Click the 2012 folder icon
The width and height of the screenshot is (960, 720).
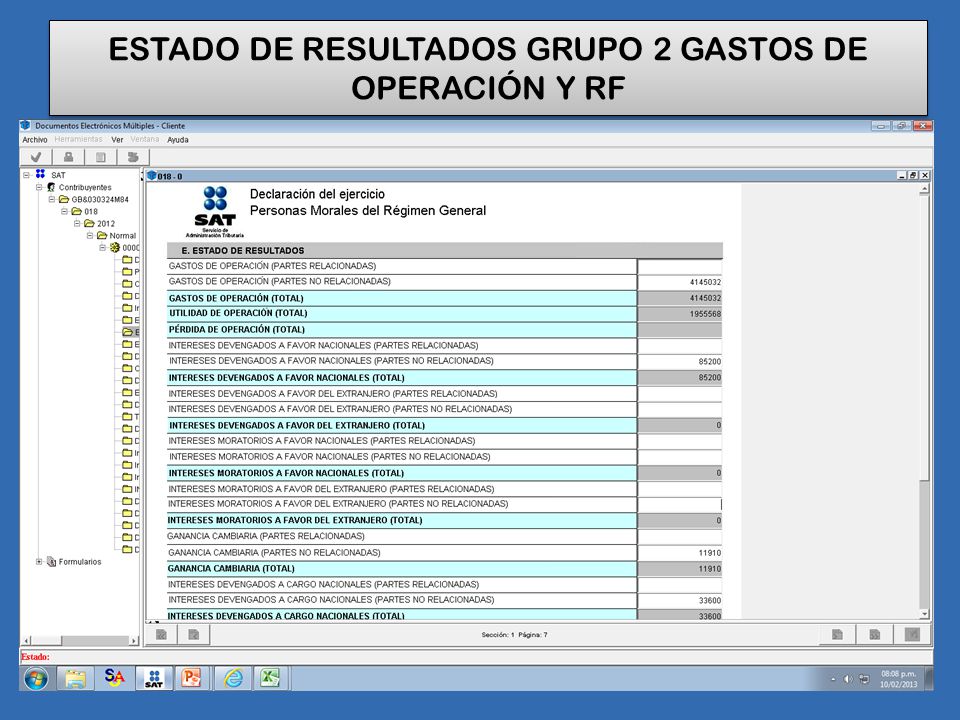pyautogui.click(x=89, y=223)
